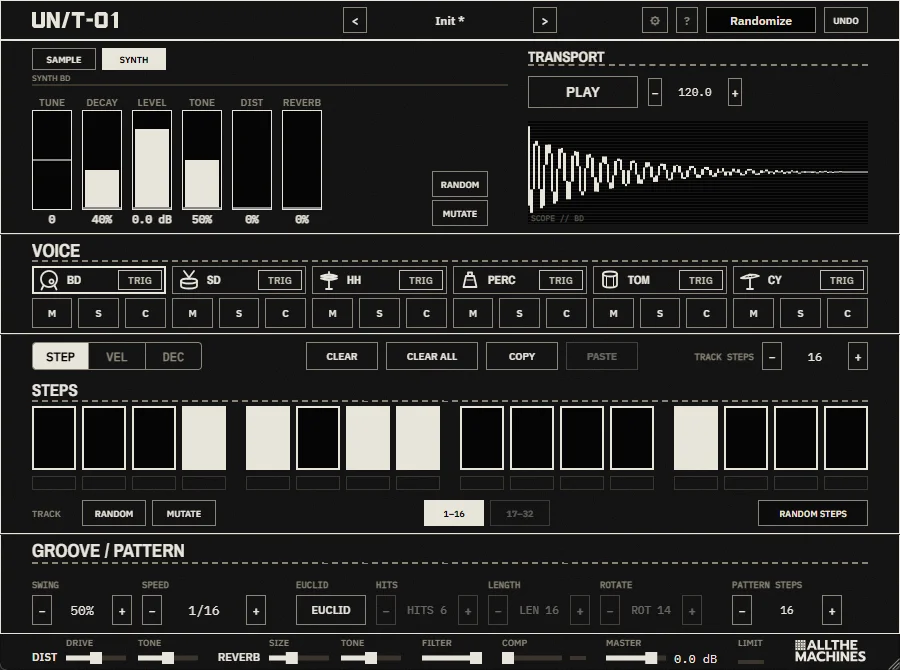Screen dimensions: 900x670
Task: Decrease tempo with the minus button
Action: click(x=655, y=92)
